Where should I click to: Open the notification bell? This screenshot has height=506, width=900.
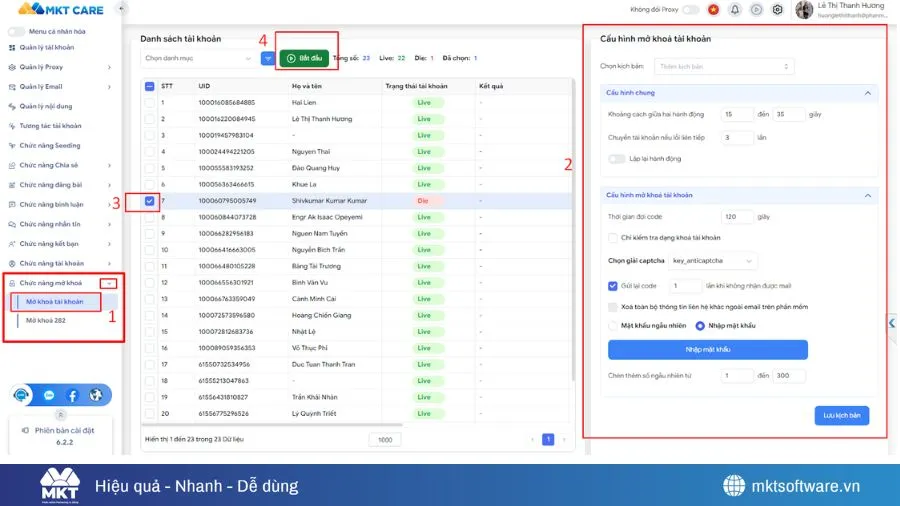tap(735, 9)
